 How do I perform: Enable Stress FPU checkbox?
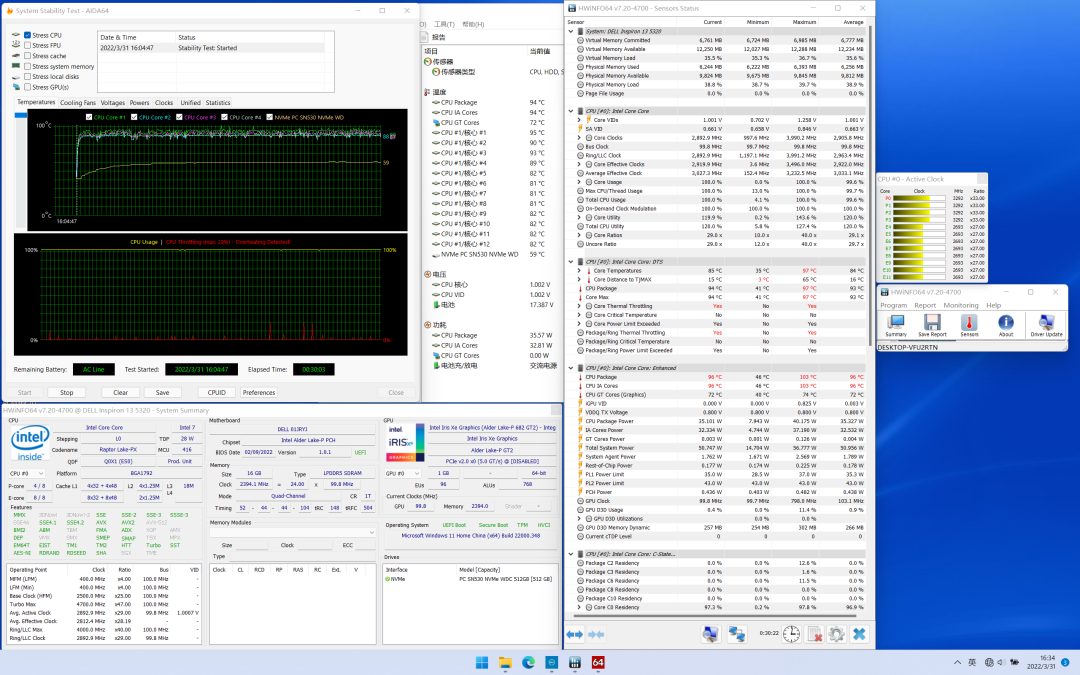click(28, 45)
